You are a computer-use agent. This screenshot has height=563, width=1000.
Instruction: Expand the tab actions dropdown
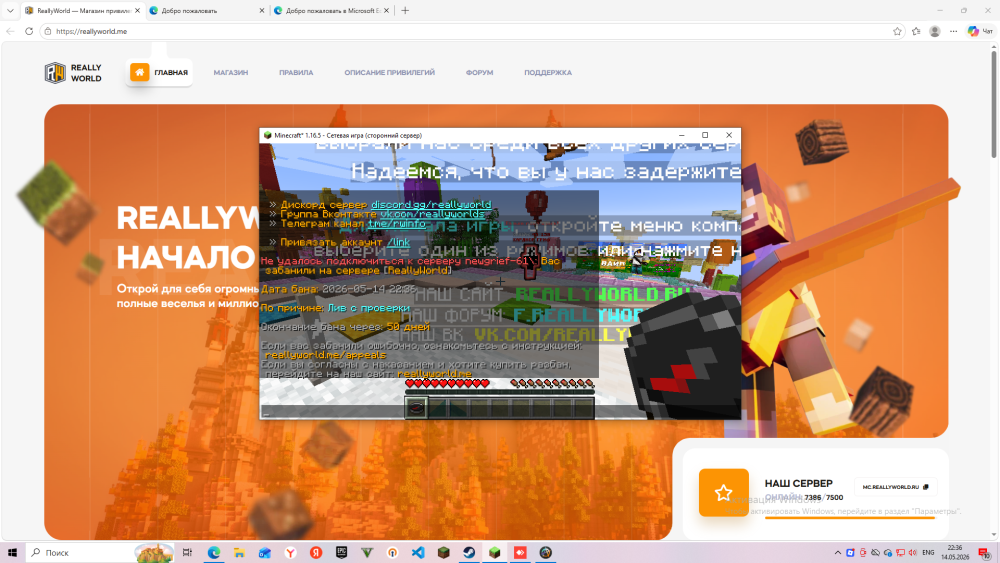(10, 10)
